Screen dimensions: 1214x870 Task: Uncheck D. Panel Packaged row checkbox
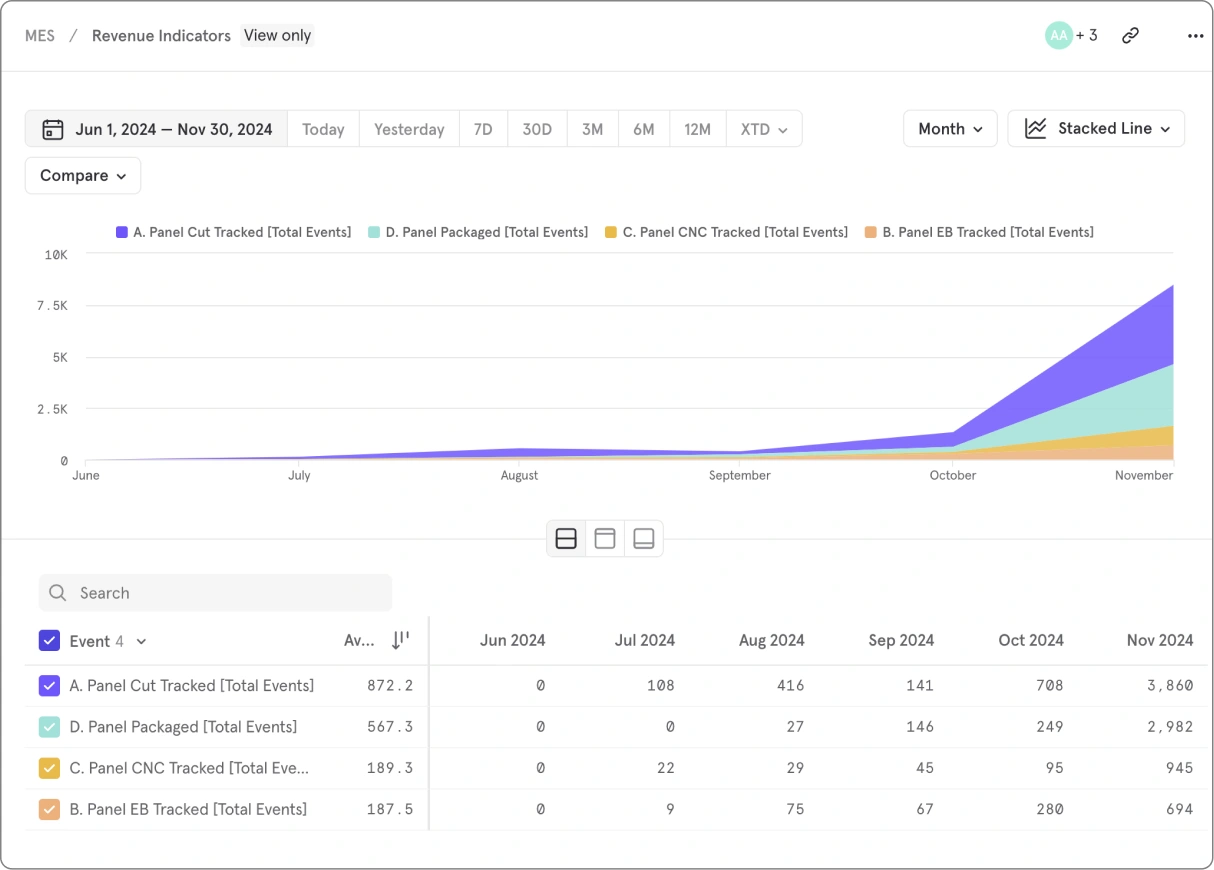tap(49, 727)
